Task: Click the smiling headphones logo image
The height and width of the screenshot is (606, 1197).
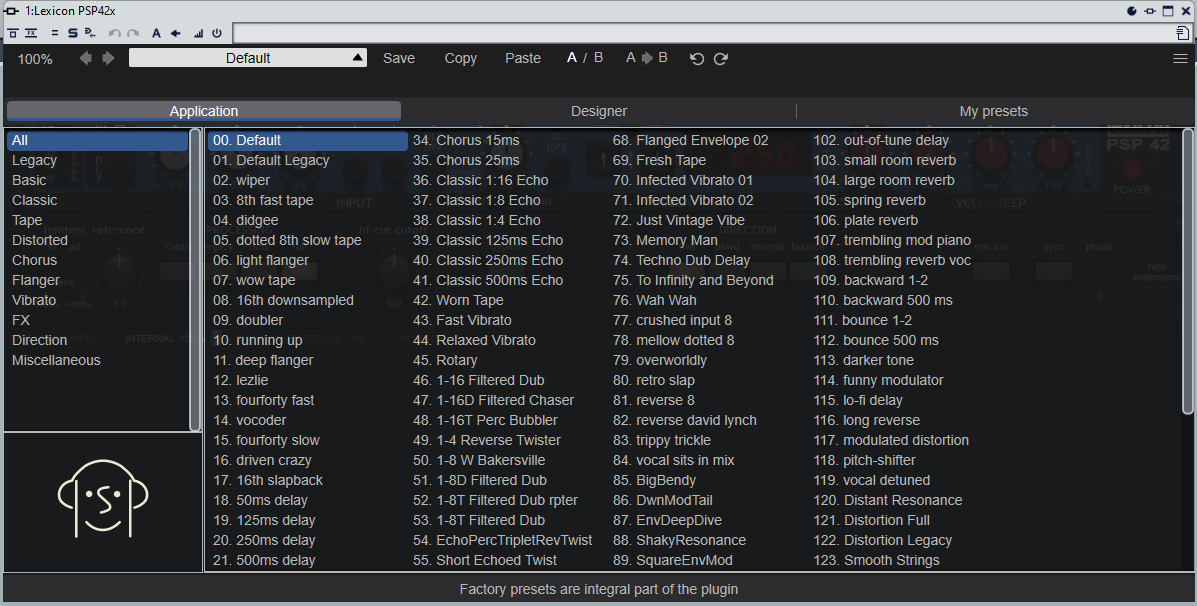Action: [103, 498]
